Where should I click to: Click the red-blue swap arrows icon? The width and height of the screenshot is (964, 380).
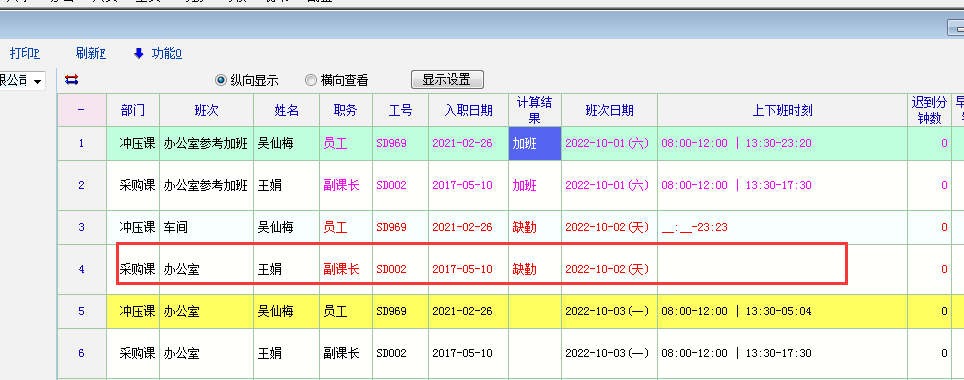pos(71,80)
